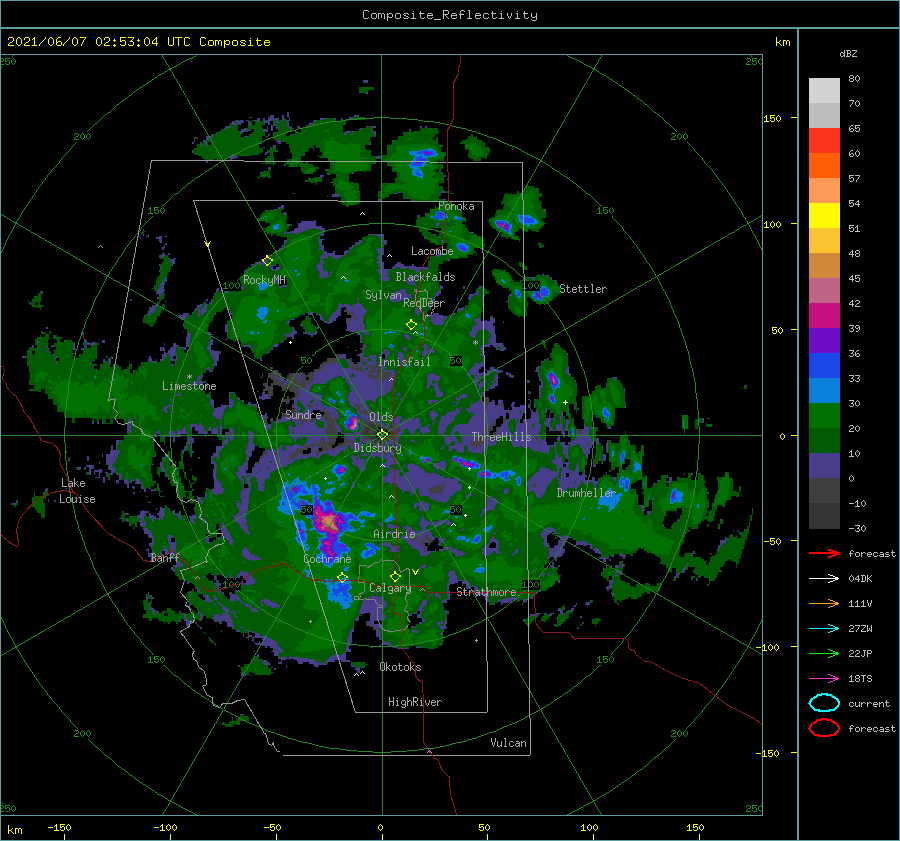Screen dimensions: 900x841
Task: Select the orange 111V arrow legend icon
Action: (824, 603)
